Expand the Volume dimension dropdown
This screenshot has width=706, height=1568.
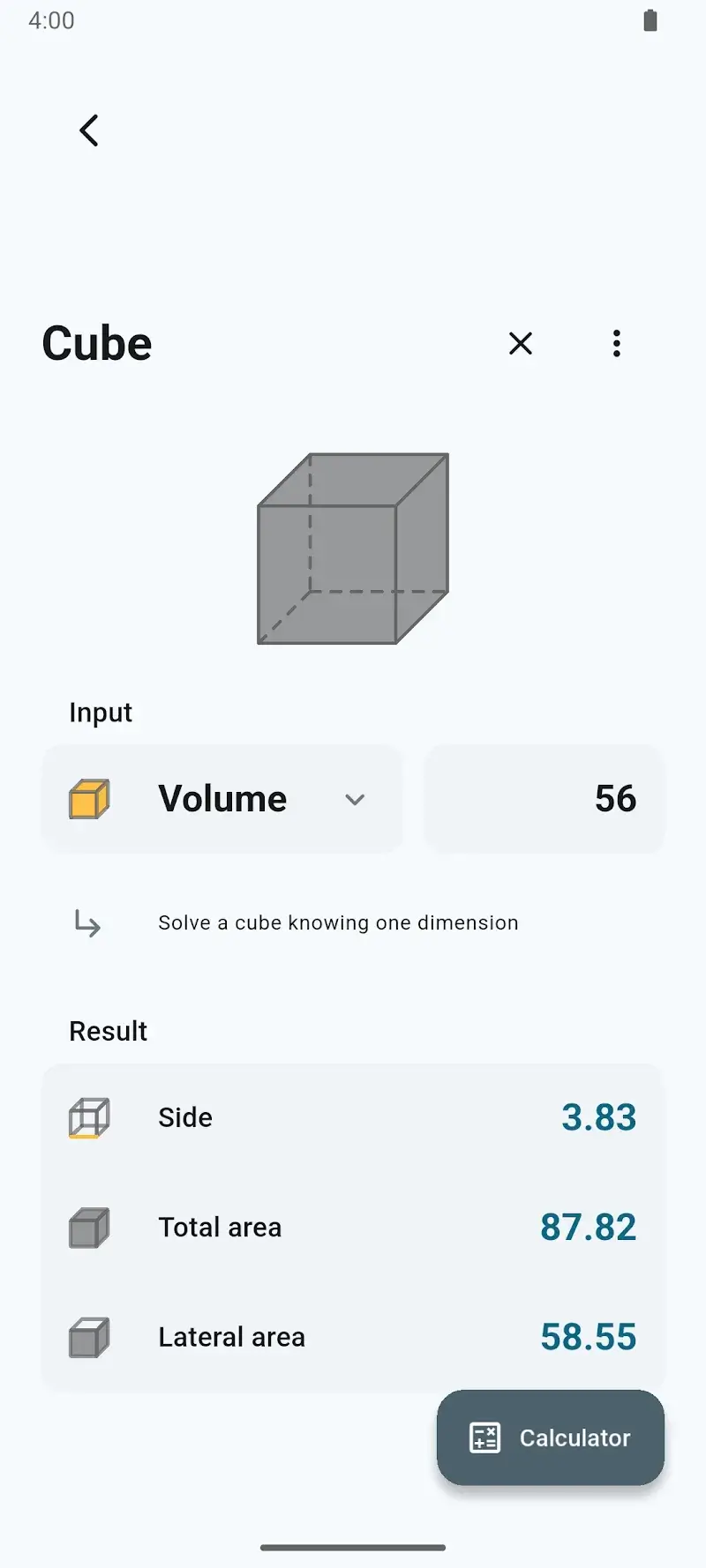pos(355,800)
